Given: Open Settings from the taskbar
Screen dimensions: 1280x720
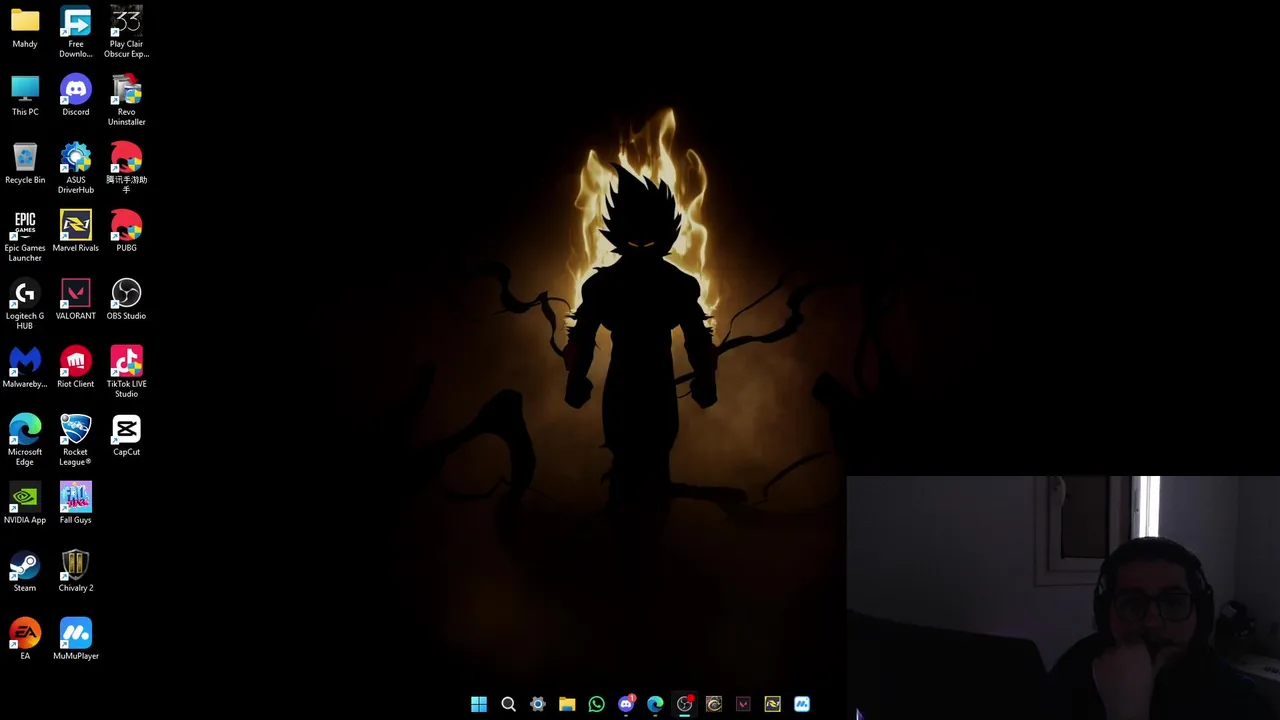Looking at the screenshot, I should click(x=538, y=704).
